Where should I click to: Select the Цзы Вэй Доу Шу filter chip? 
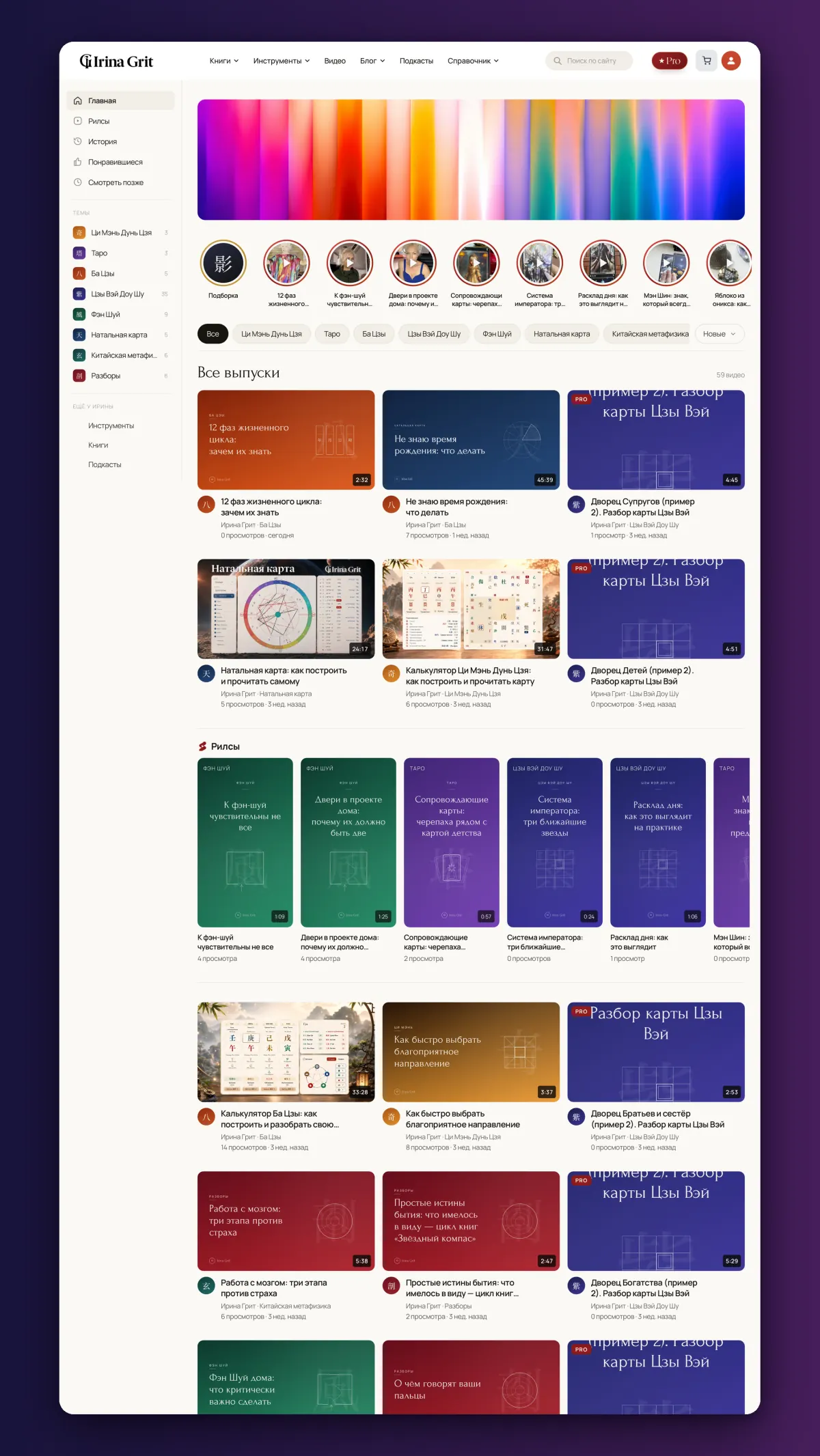coord(434,334)
